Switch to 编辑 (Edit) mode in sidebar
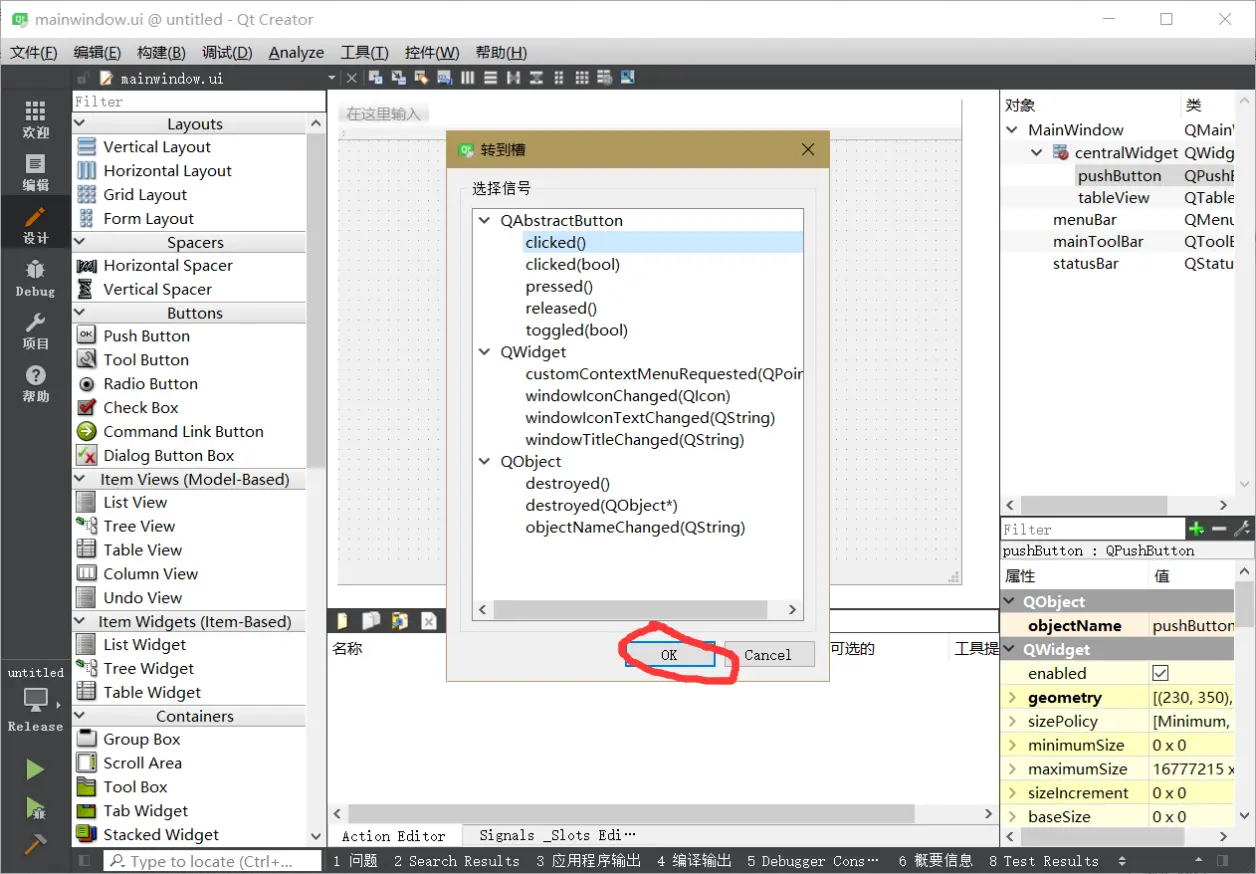 tap(35, 172)
